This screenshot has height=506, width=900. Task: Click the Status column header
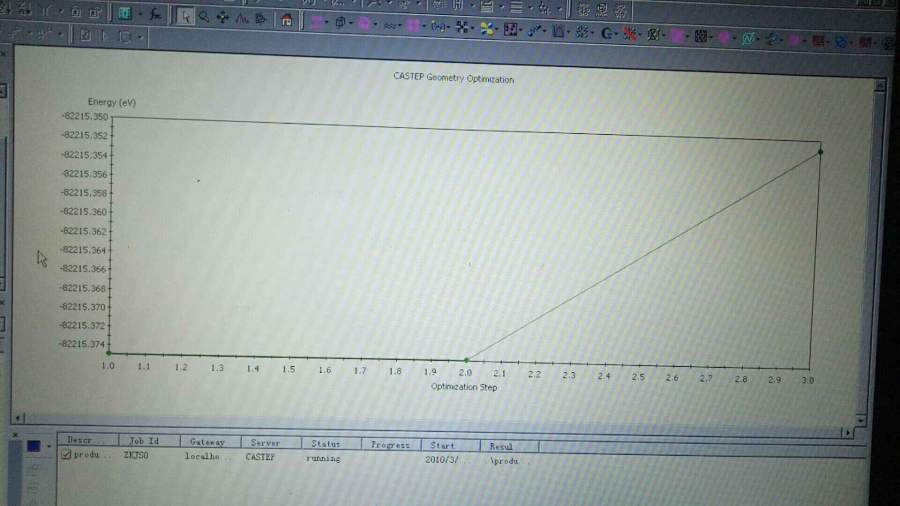[331, 444]
